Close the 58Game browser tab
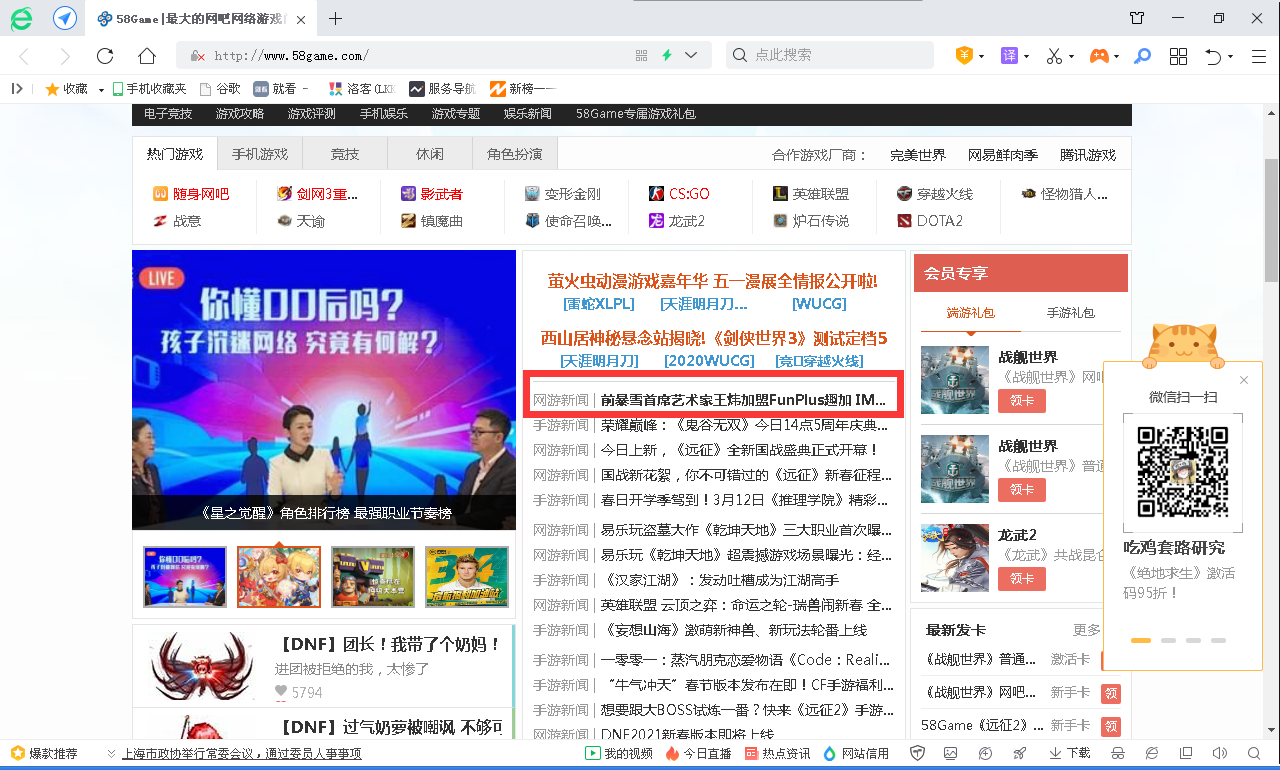Image resolution: width=1280 pixels, height=770 pixels. click(303, 19)
